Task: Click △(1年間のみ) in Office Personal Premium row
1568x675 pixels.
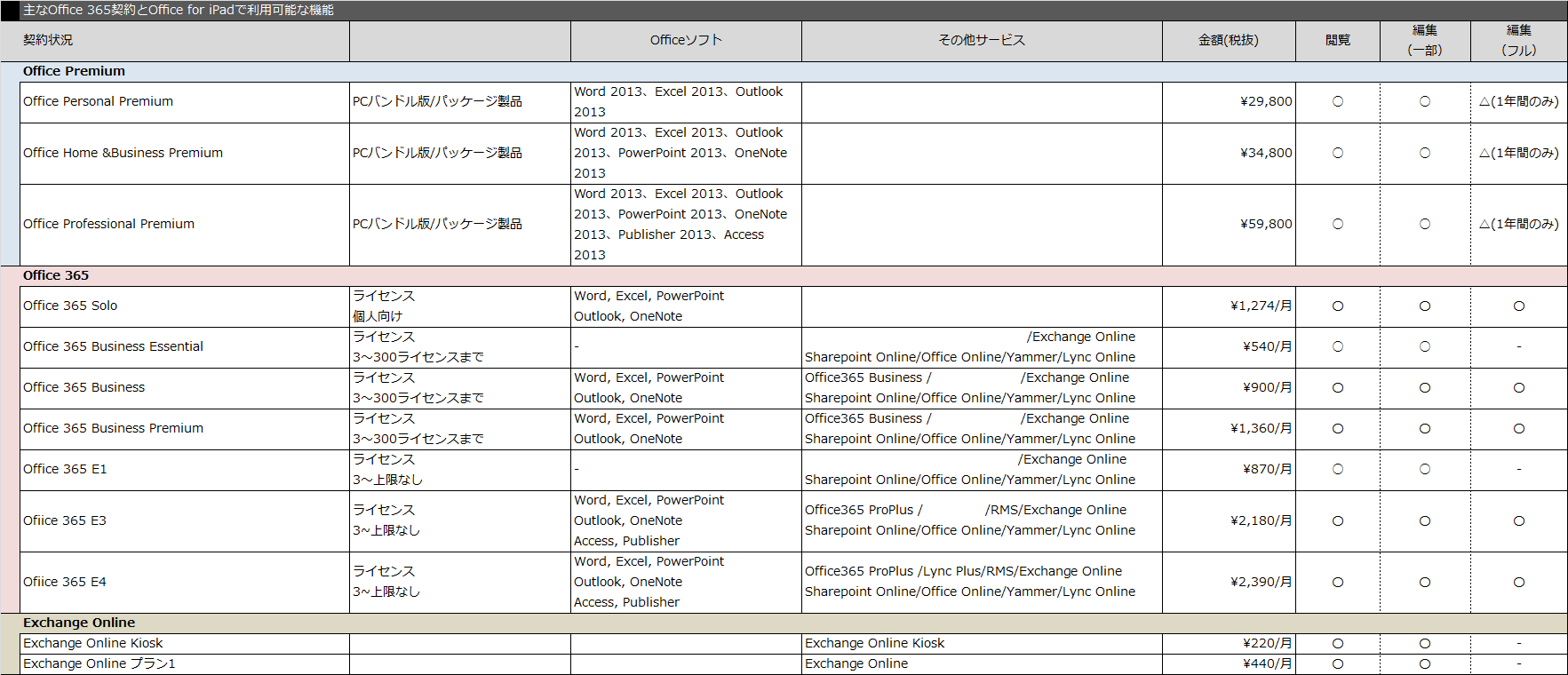Action: coord(1519,102)
